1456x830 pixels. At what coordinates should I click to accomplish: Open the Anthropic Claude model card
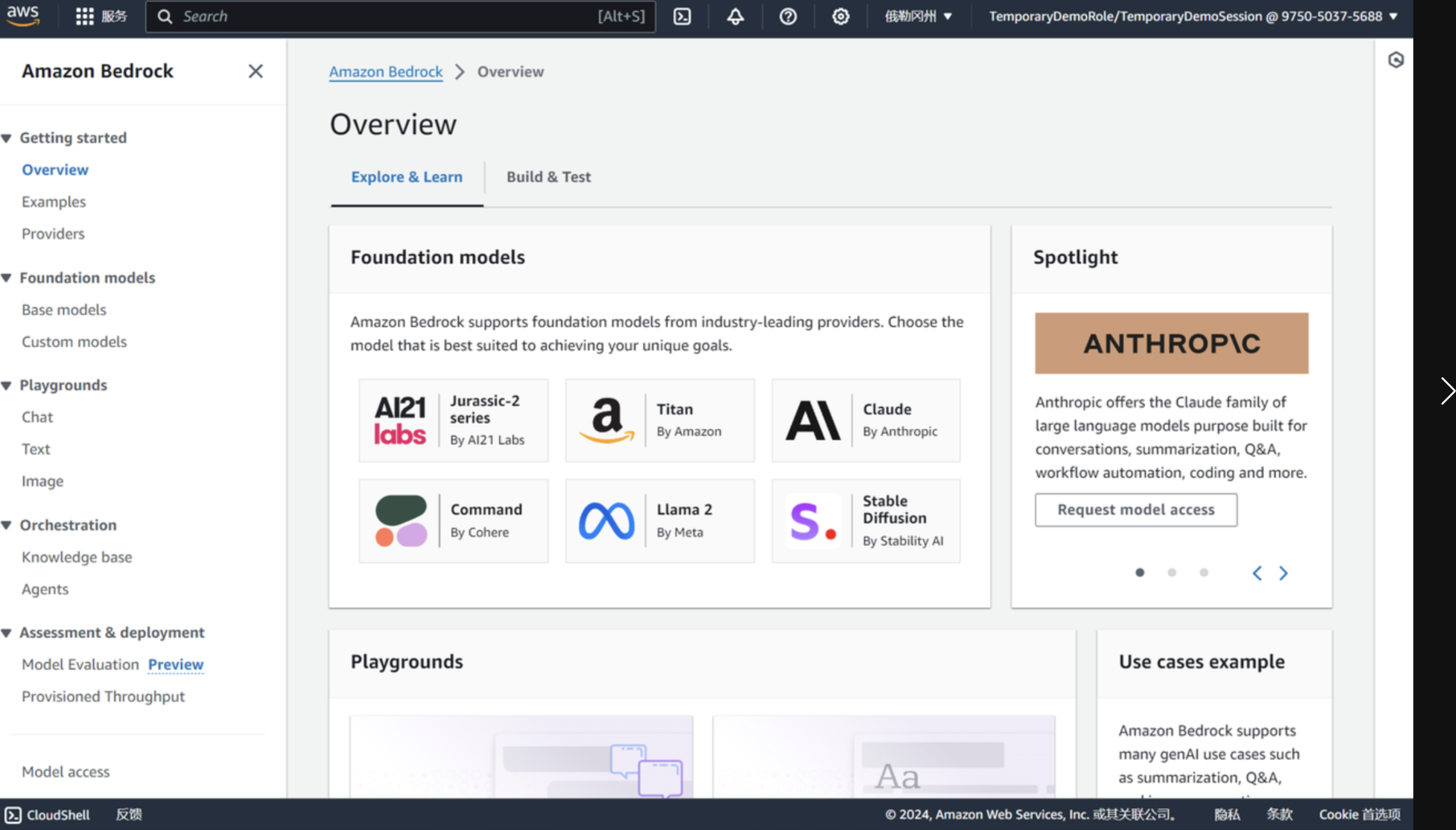point(866,420)
